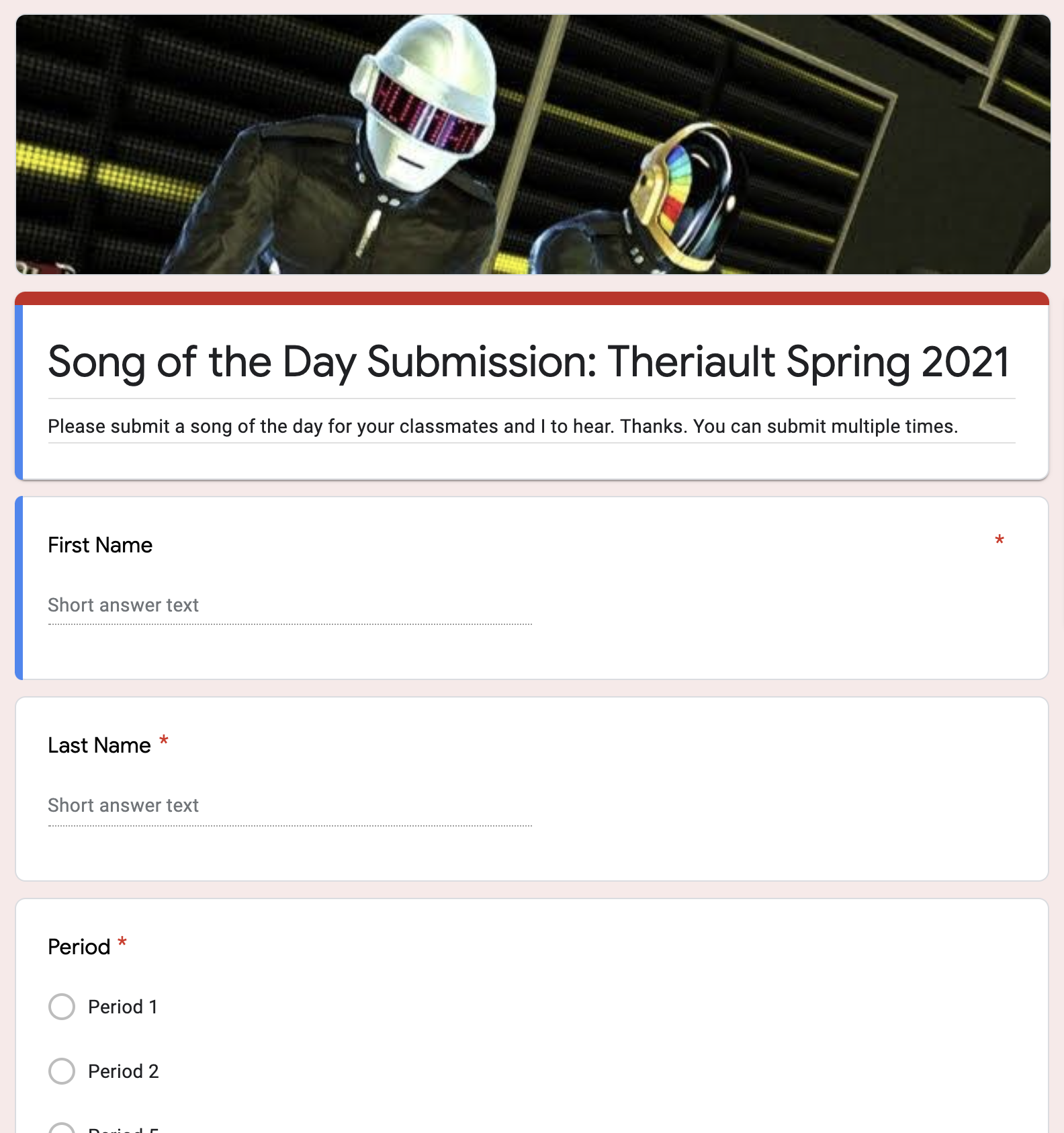Click the red bar atop title card

tap(531, 298)
